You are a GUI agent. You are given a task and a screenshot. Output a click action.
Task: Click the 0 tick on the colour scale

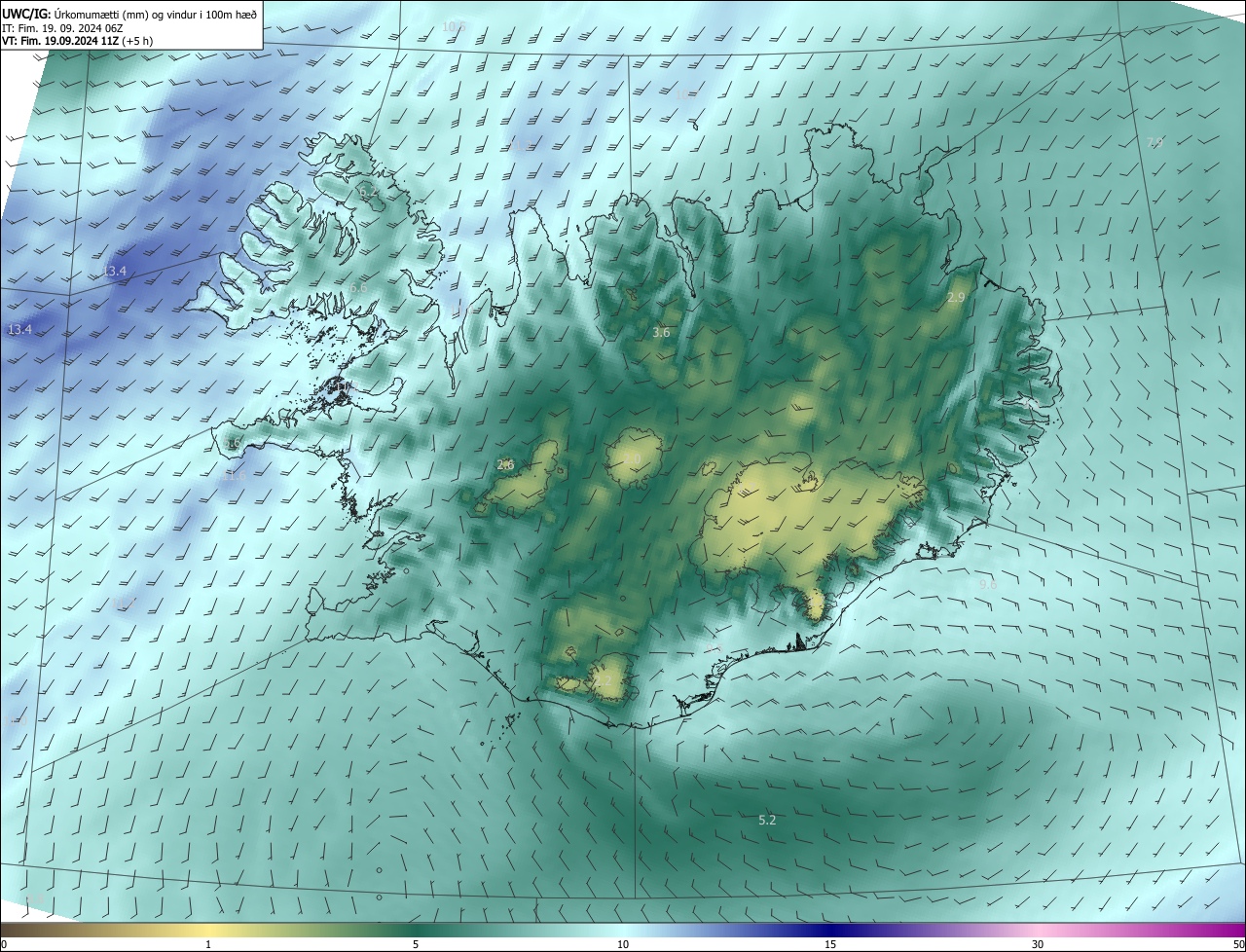tap(4, 945)
